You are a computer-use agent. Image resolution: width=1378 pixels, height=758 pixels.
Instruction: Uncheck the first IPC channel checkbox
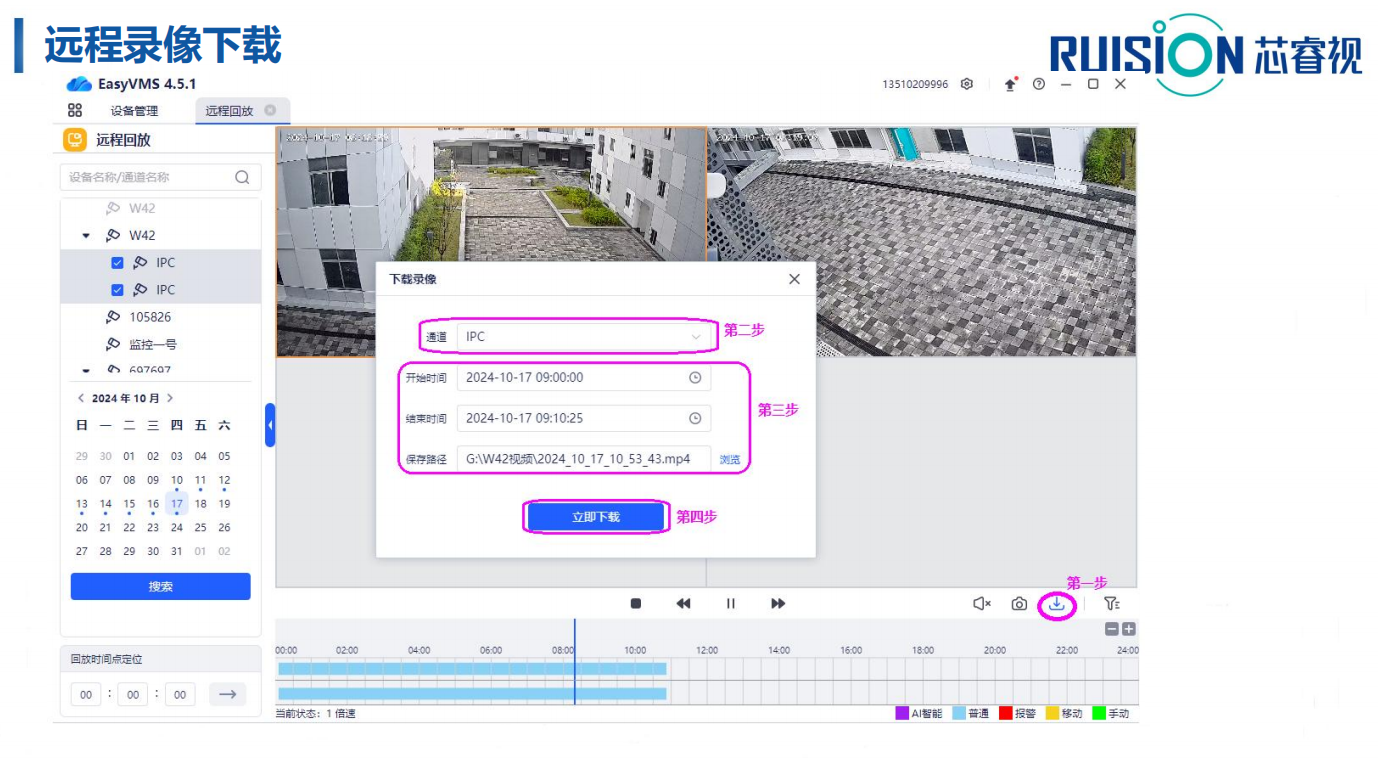(x=117, y=263)
